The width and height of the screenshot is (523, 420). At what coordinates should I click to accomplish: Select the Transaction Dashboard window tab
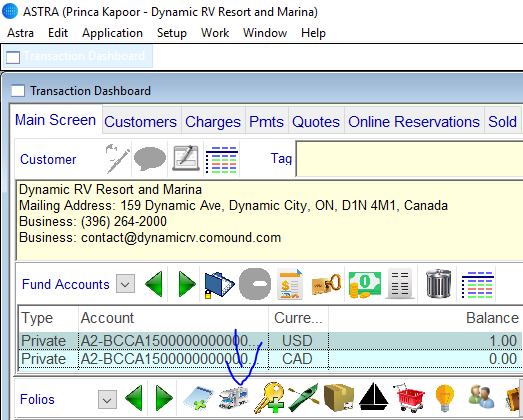[78, 56]
